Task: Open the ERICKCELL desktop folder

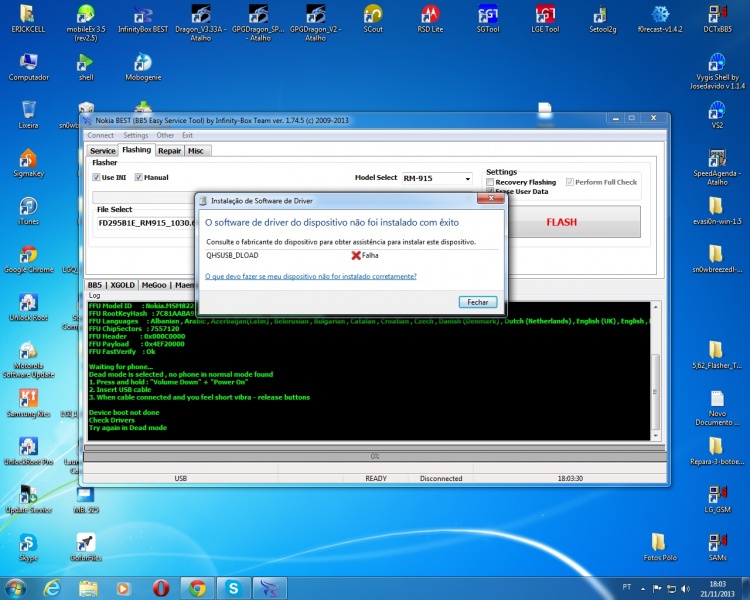Action: [x=28, y=18]
